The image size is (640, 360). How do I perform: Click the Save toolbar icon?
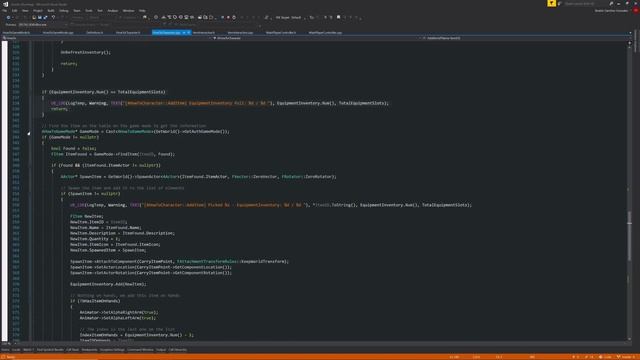click(x=40, y=18)
